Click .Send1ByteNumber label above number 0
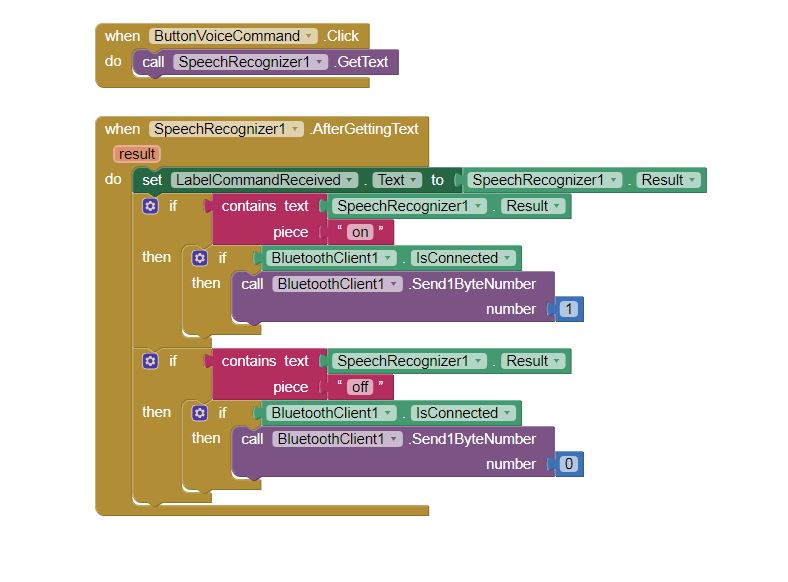Image resolution: width=788 pixels, height=582 pixels. click(472, 439)
